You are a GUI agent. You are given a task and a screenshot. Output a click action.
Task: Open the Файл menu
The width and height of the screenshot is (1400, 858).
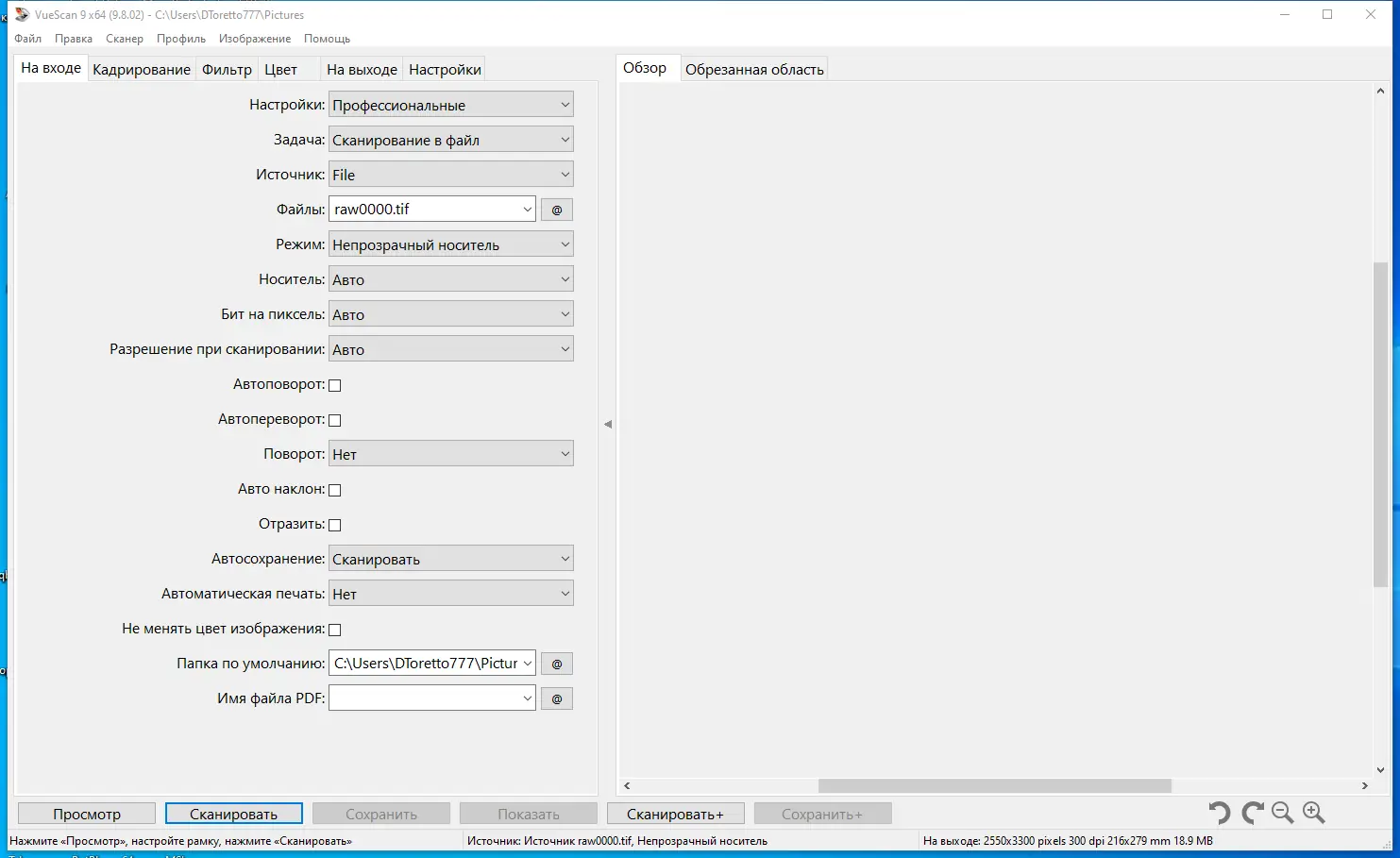click(28, 39)
